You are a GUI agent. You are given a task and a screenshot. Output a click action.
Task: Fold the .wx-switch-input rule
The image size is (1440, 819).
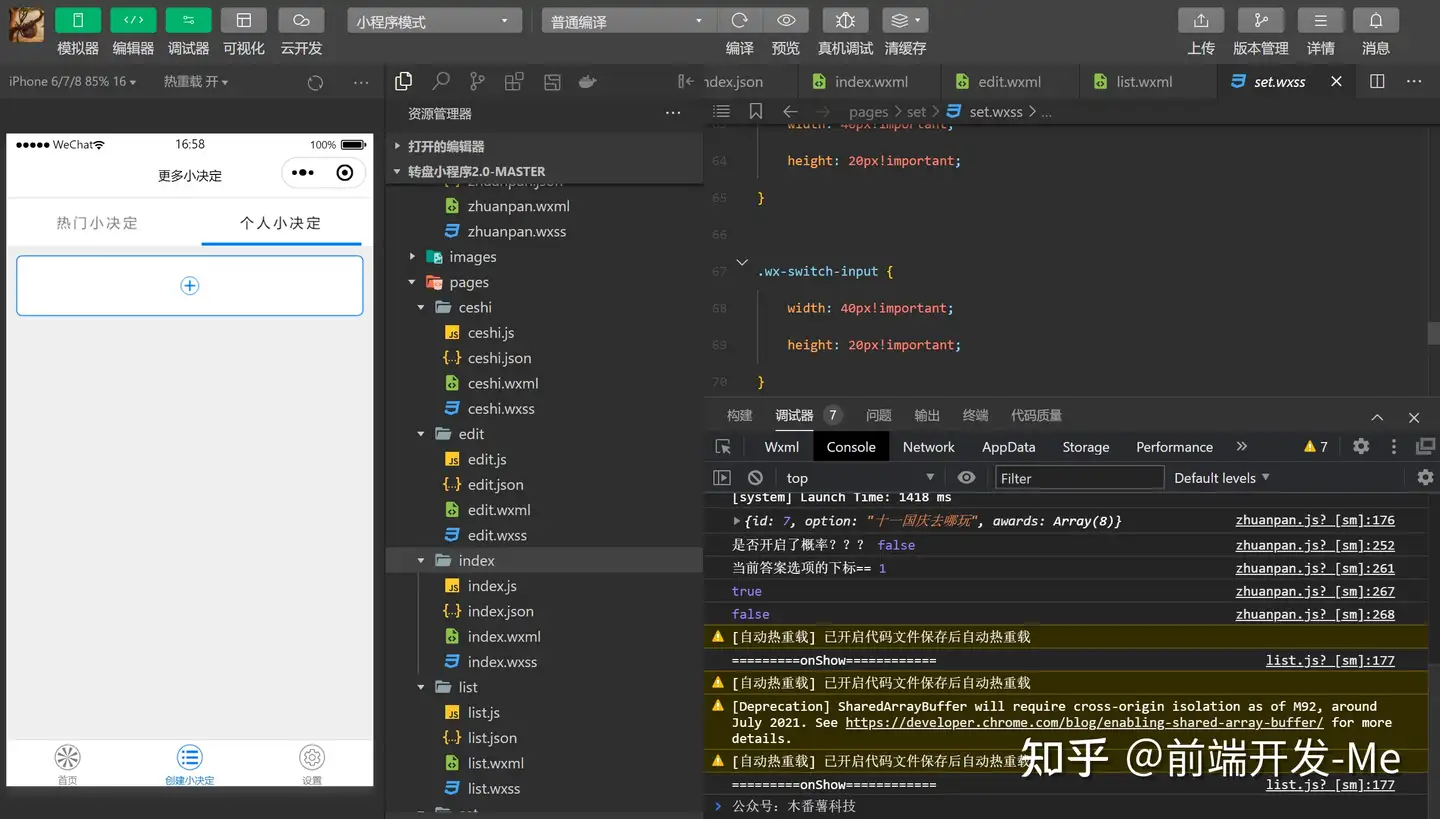[742, 262]
